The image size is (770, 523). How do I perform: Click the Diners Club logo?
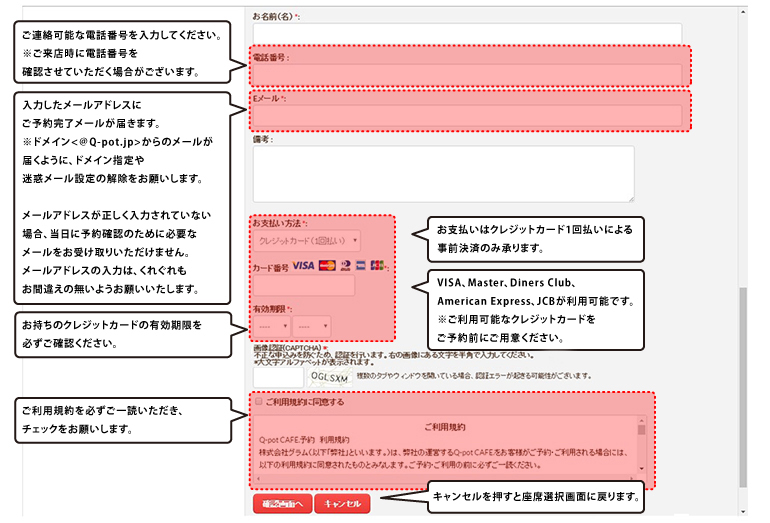pyautogui.click(x=345, y=266)
